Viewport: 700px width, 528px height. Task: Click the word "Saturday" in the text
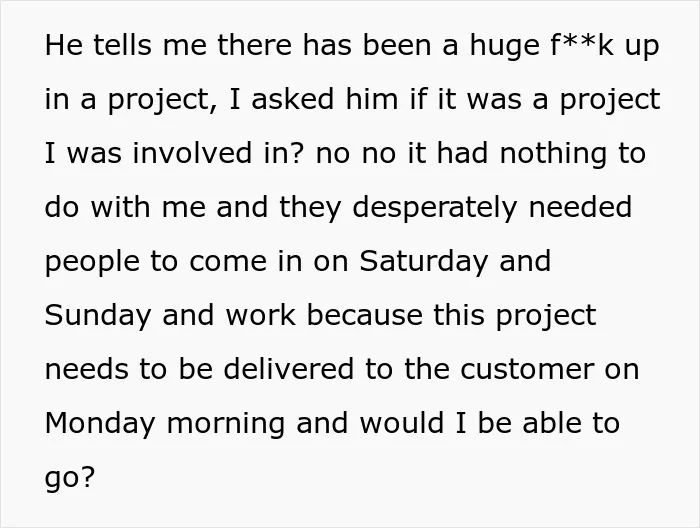[424, 262]
